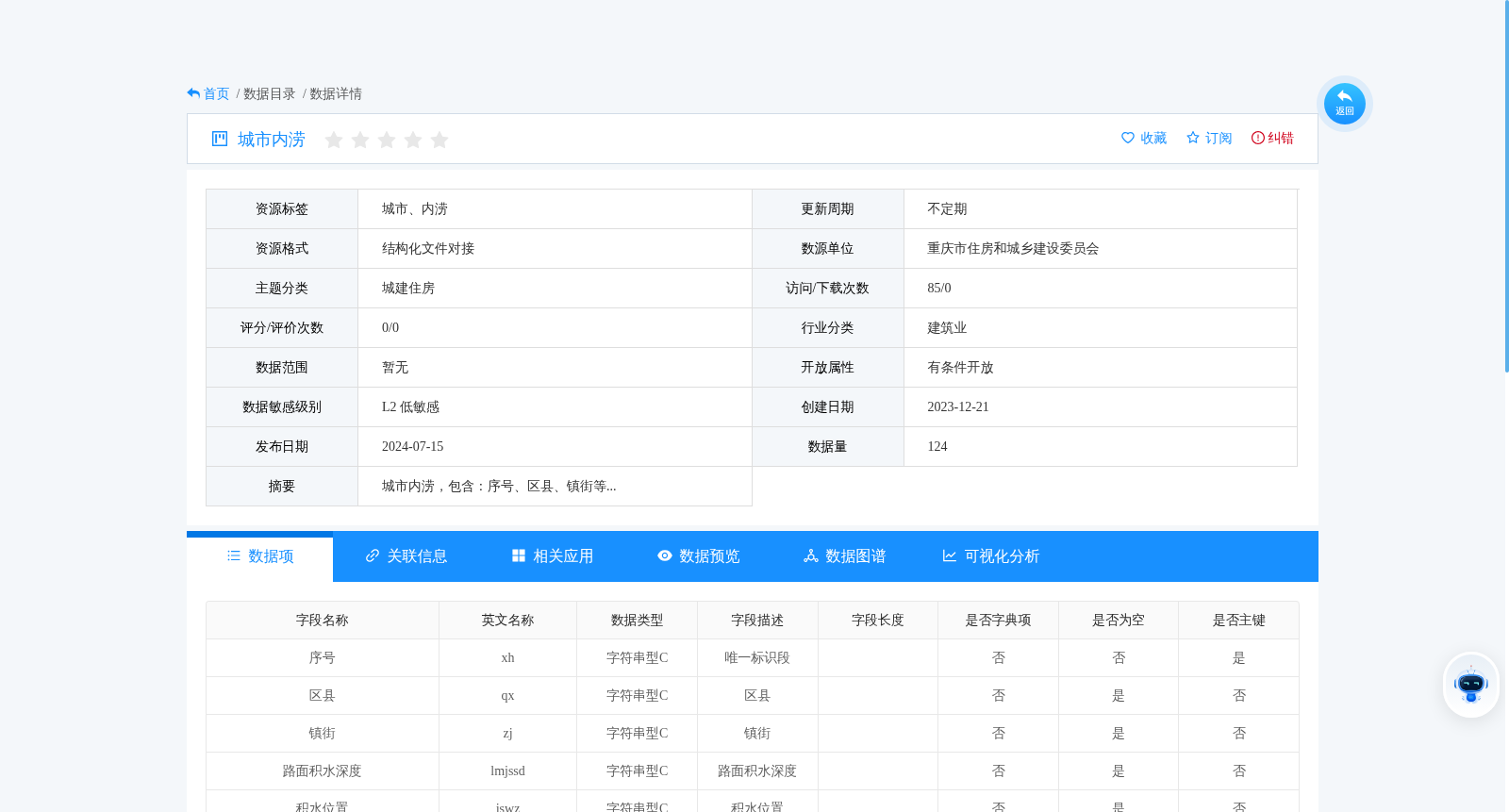The image size is (1509, 812).
Task: Click the round blue 返回 back button
Action: tap(1344, 104)
